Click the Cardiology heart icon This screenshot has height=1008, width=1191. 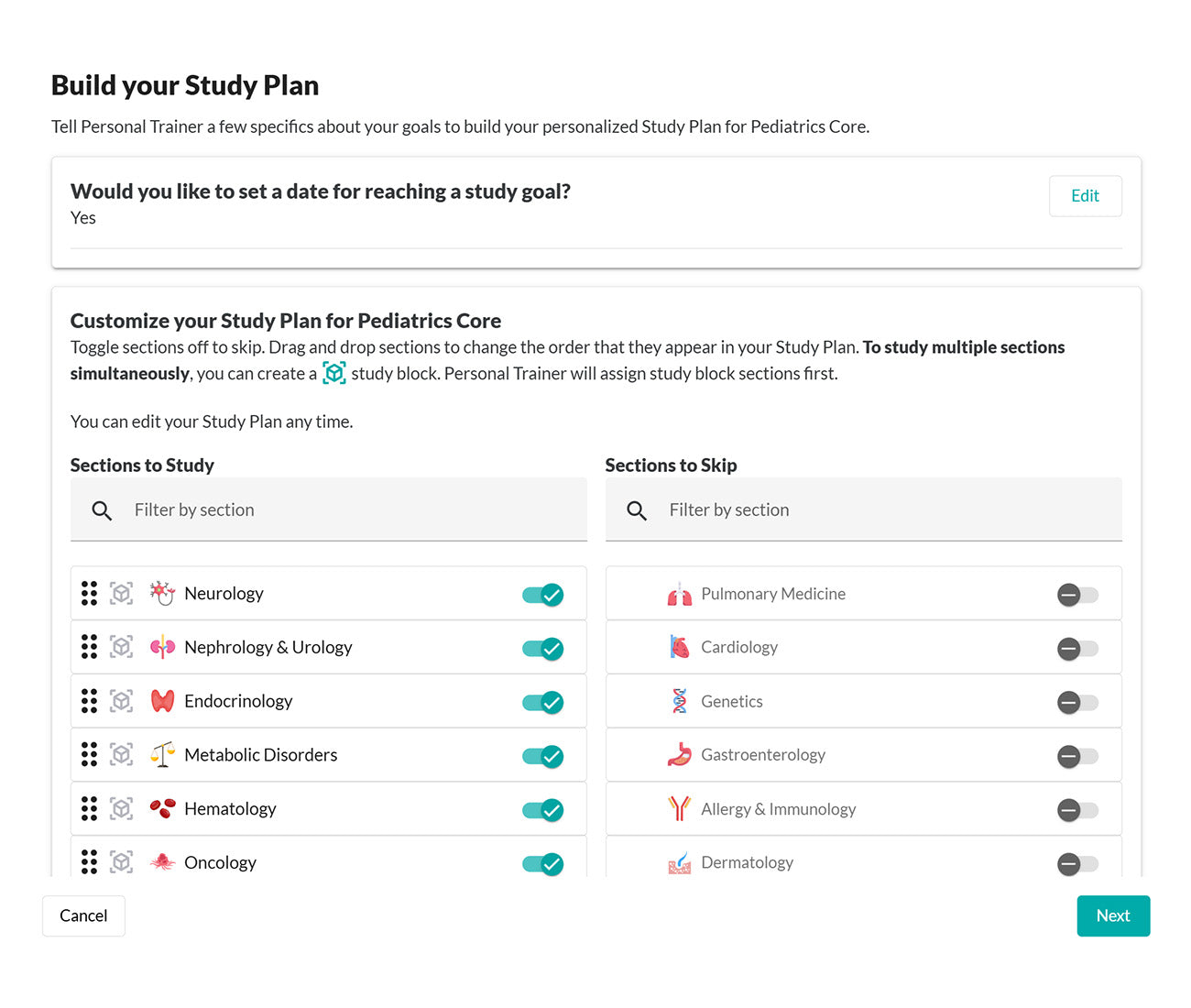[x=679, y=648]
